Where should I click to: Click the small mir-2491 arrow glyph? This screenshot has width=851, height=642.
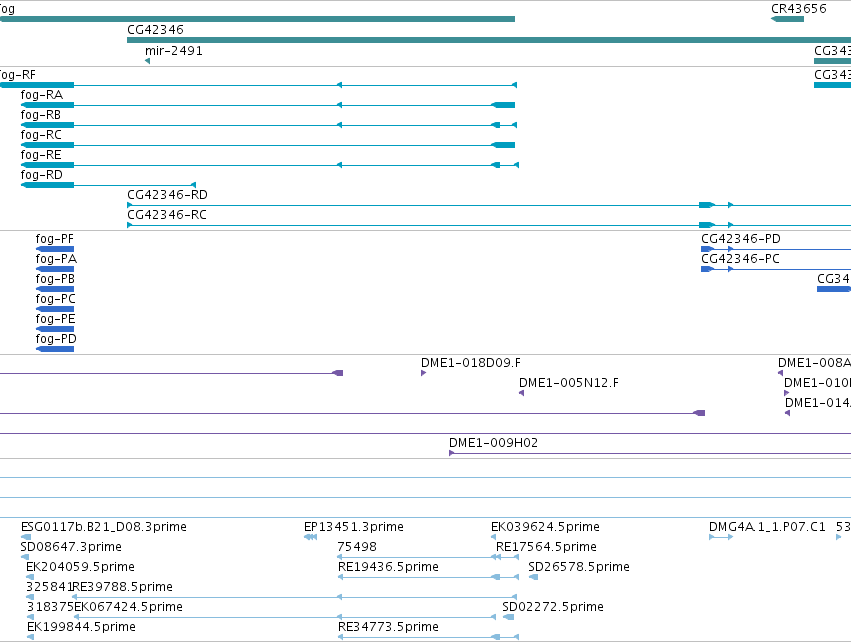point(148,61)
